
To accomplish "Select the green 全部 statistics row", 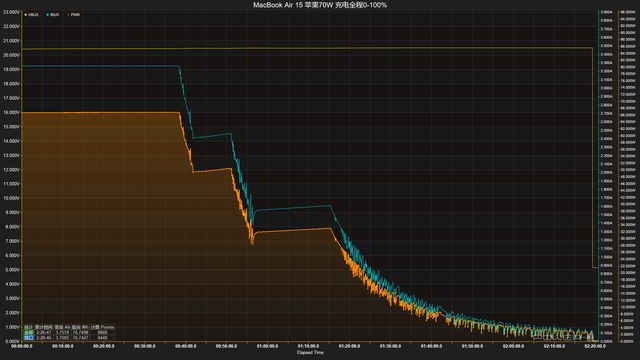I will click(x=69, y=333).
